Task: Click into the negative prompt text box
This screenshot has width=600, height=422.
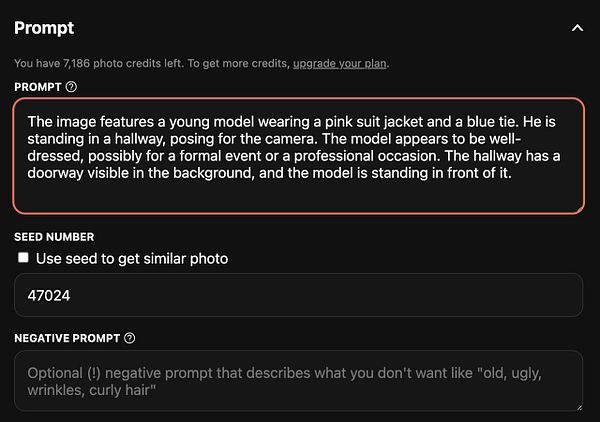Action: tap(298, 381)
